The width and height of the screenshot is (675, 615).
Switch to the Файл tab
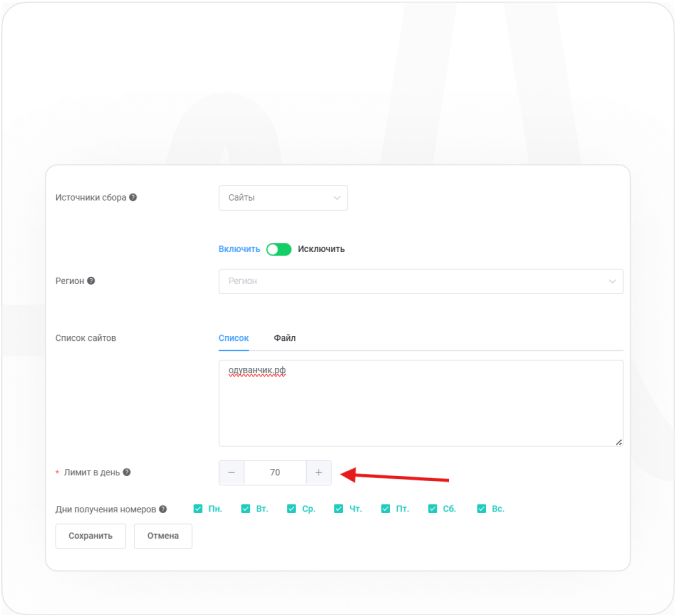[x=284, y=338]
